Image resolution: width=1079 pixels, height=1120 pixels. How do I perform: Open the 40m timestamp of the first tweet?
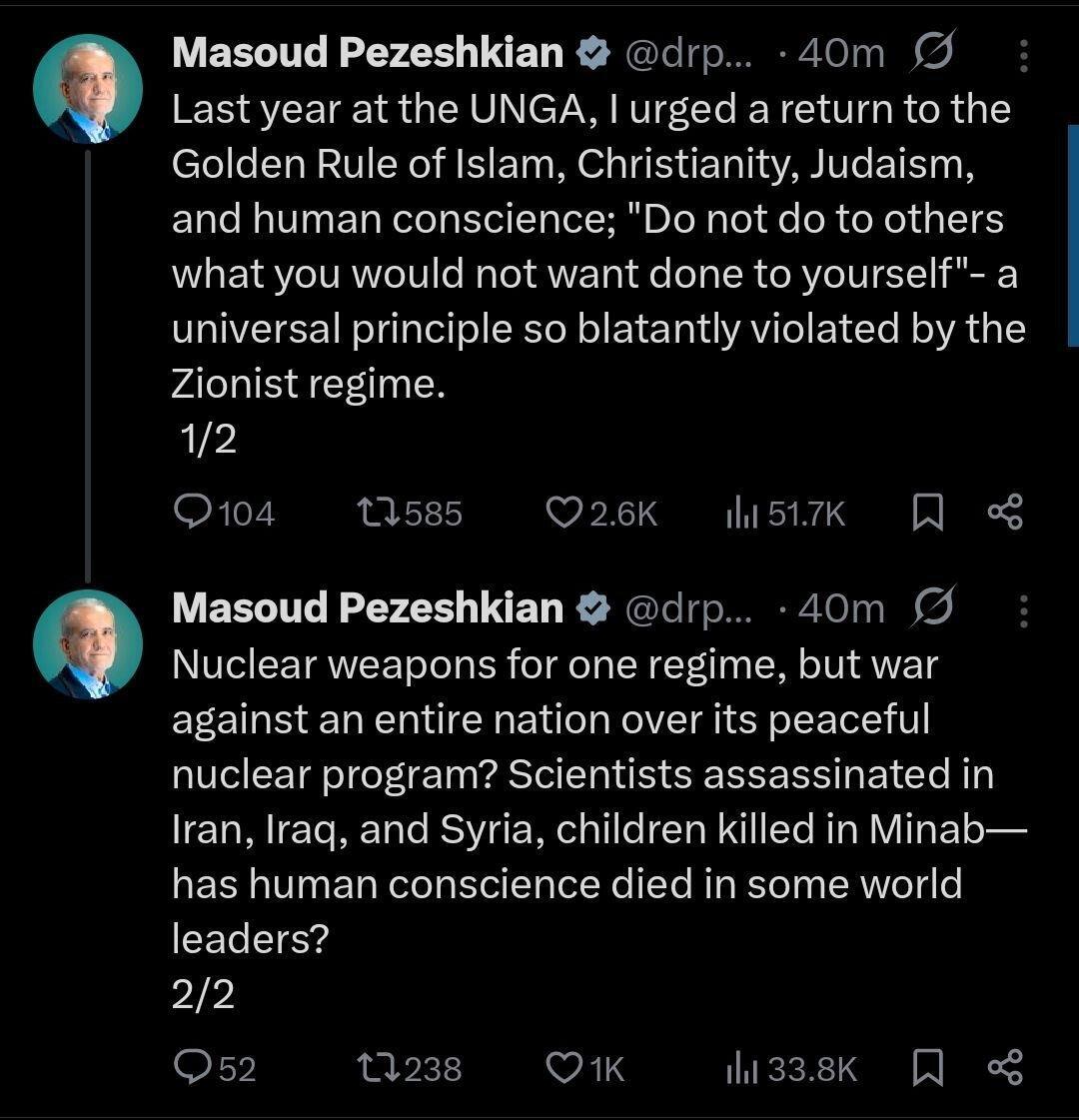coord(841,52)
